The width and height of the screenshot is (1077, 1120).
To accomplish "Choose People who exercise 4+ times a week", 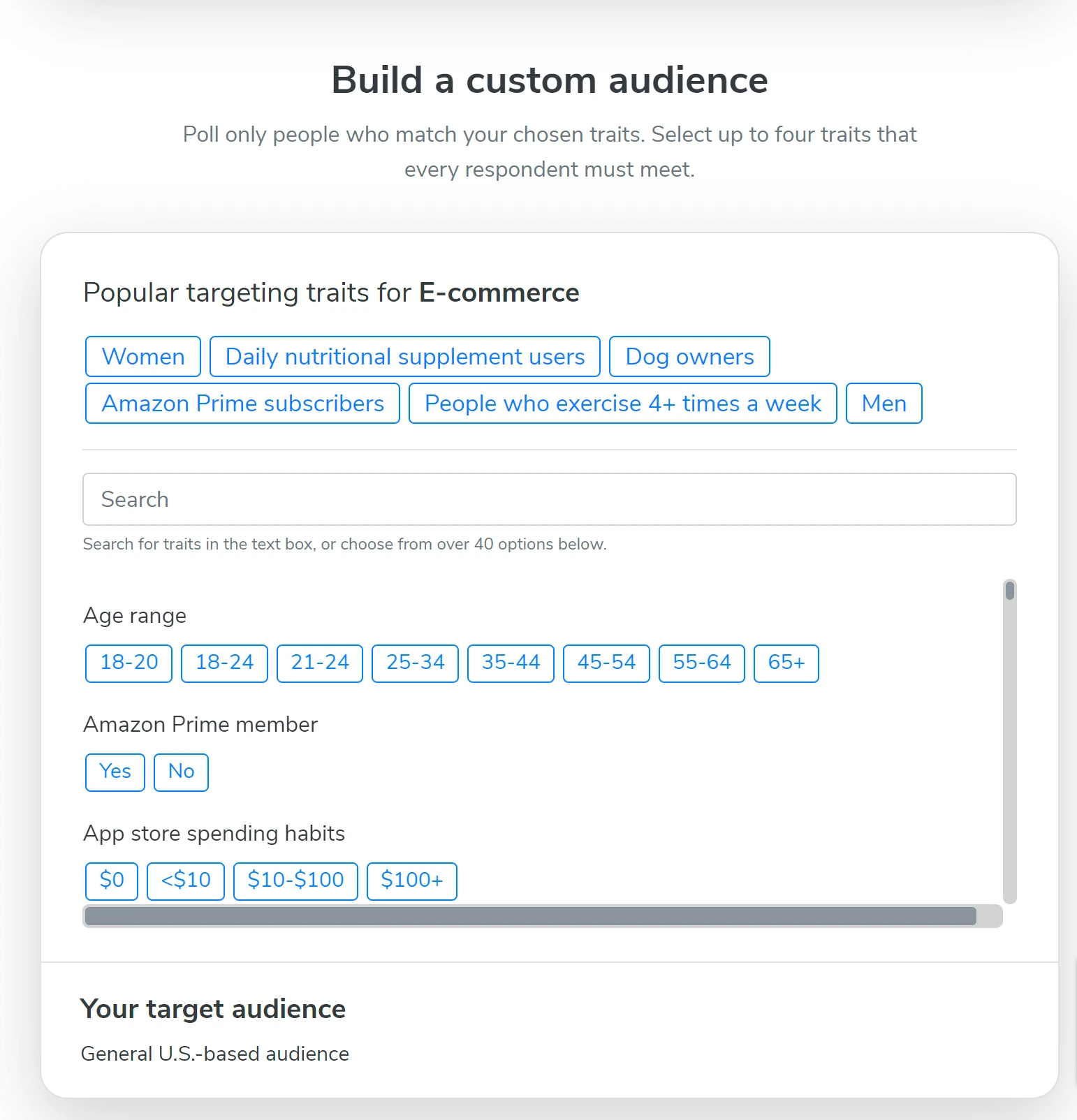I will click(622, 404).
